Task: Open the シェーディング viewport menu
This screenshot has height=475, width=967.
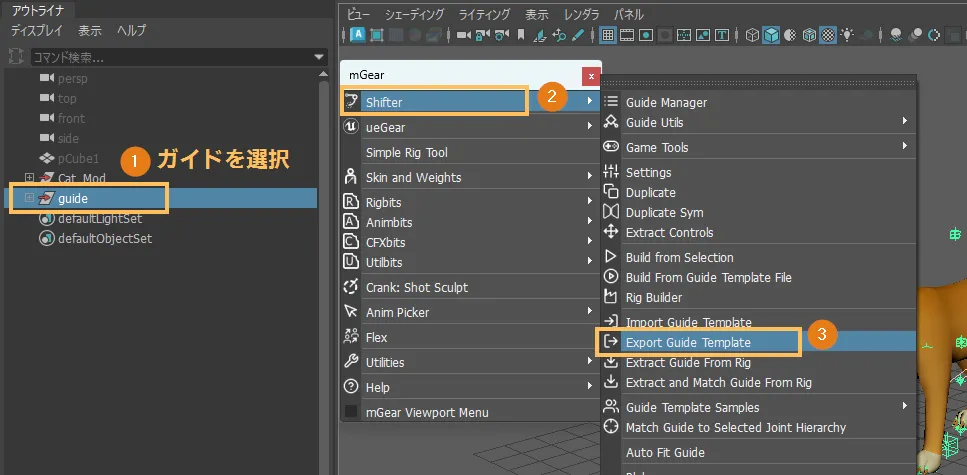Action: (414, 15)
